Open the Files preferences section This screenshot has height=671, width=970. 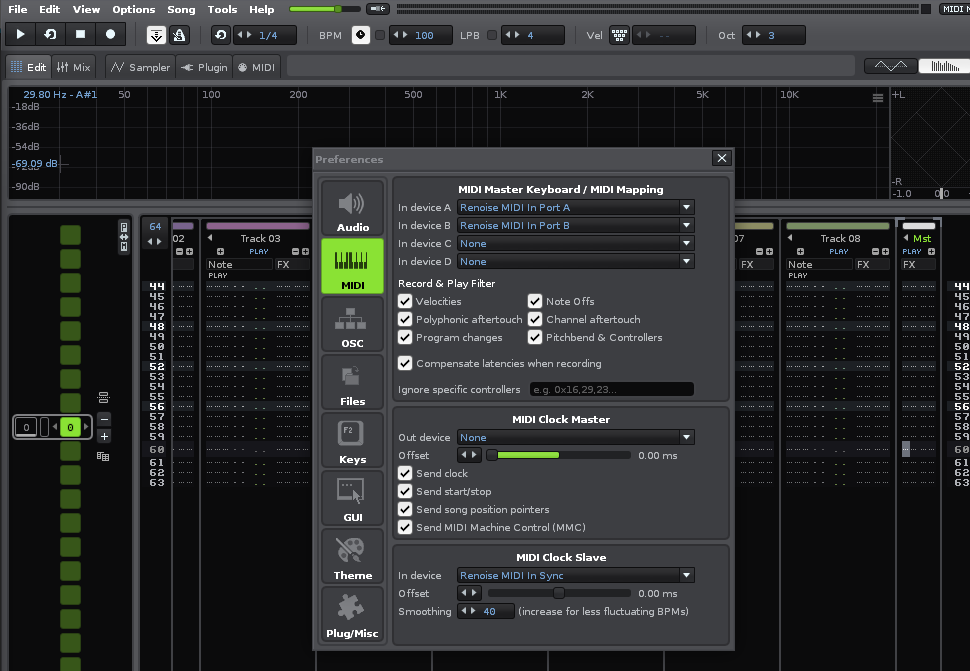[x=352, y=383]
